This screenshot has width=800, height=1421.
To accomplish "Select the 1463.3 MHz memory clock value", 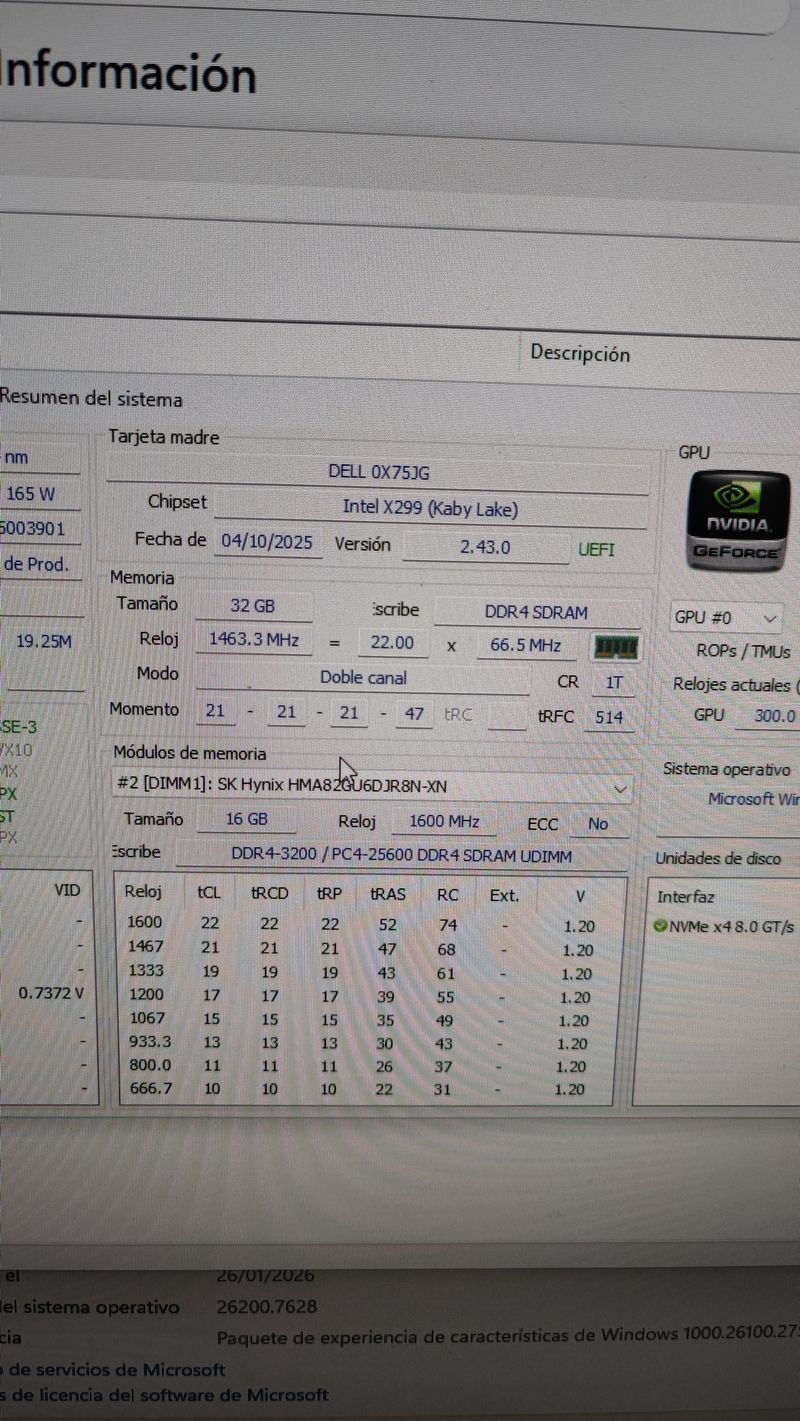I will [254, 639].
